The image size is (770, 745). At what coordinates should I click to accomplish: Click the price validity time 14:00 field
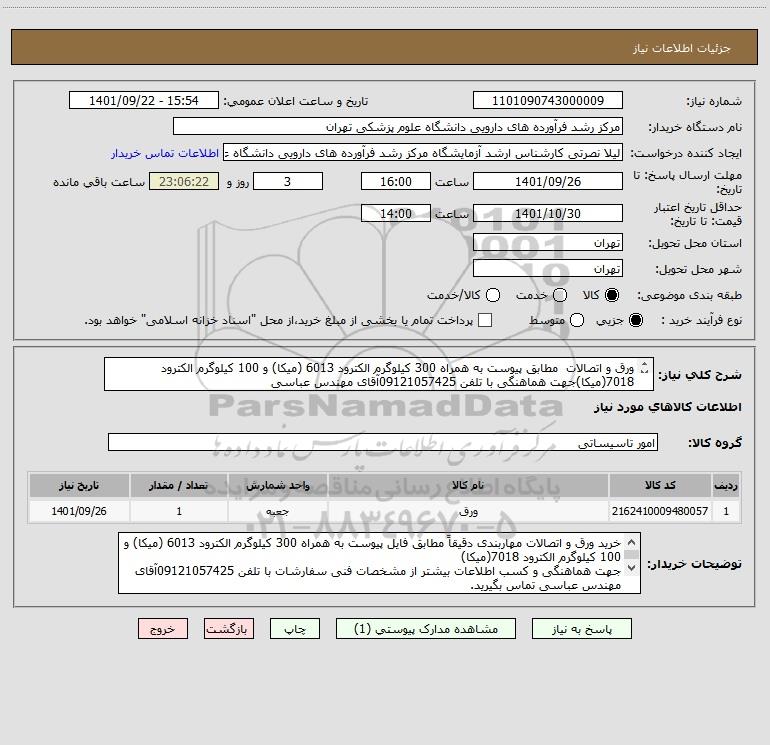point(396,213)
